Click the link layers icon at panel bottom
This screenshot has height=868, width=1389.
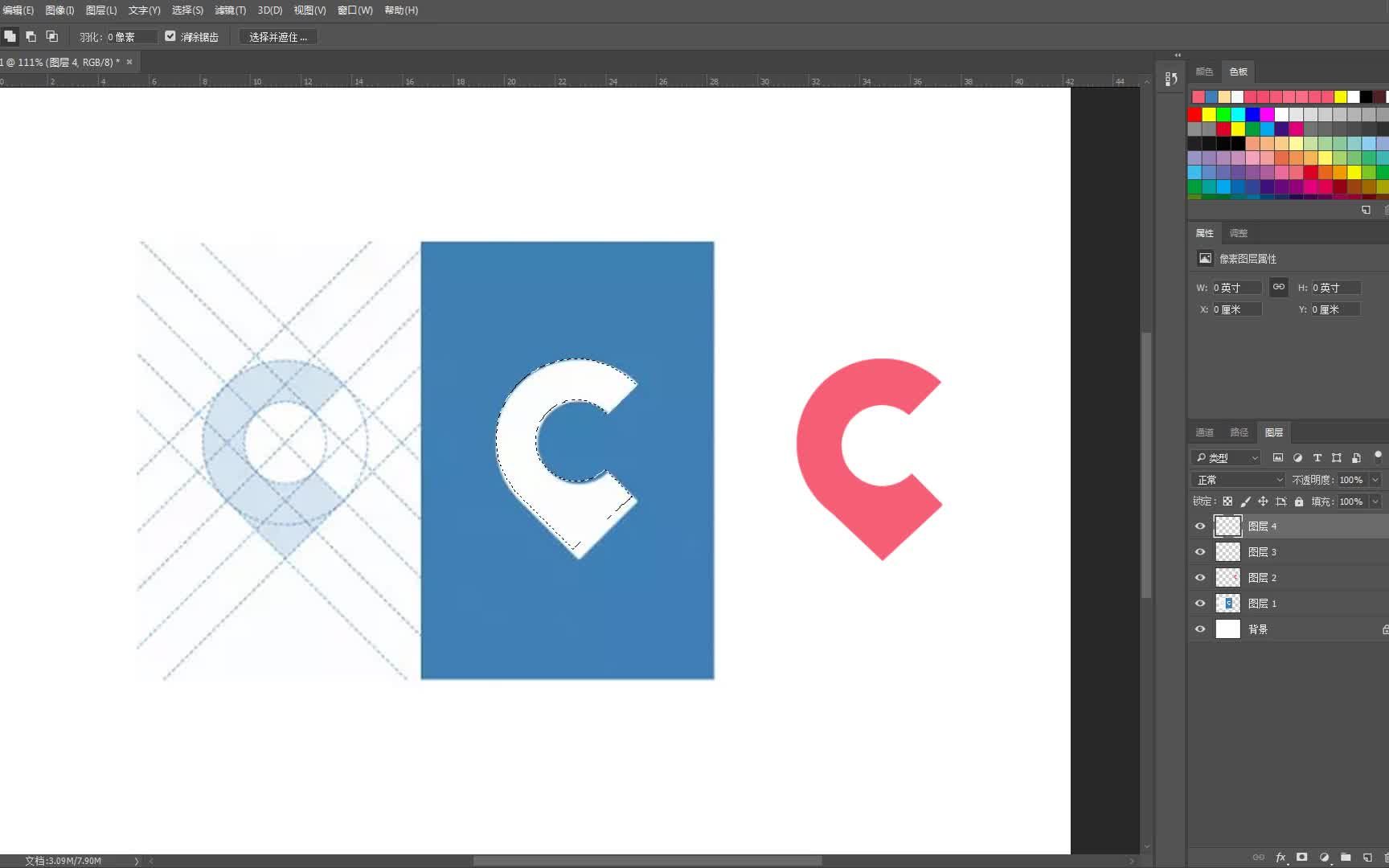(x=1259, y=857)
